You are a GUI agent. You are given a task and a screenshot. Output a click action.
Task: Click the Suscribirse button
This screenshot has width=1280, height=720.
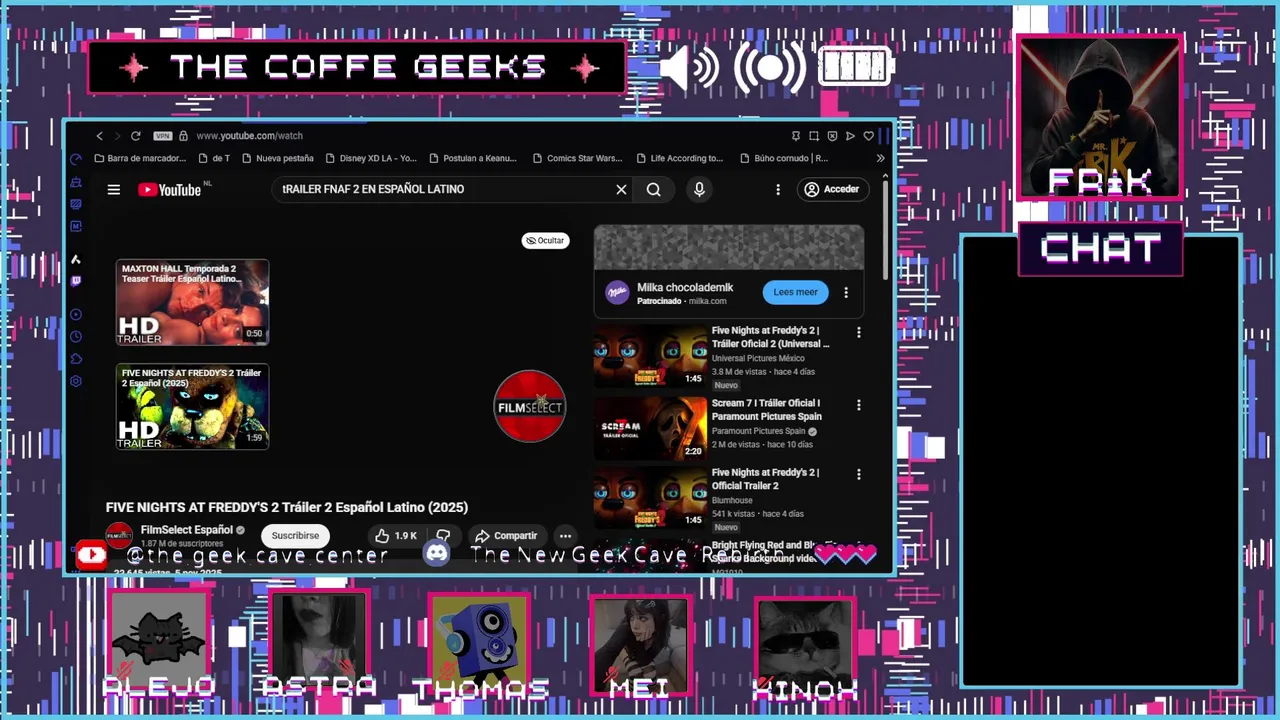point(295,535)
